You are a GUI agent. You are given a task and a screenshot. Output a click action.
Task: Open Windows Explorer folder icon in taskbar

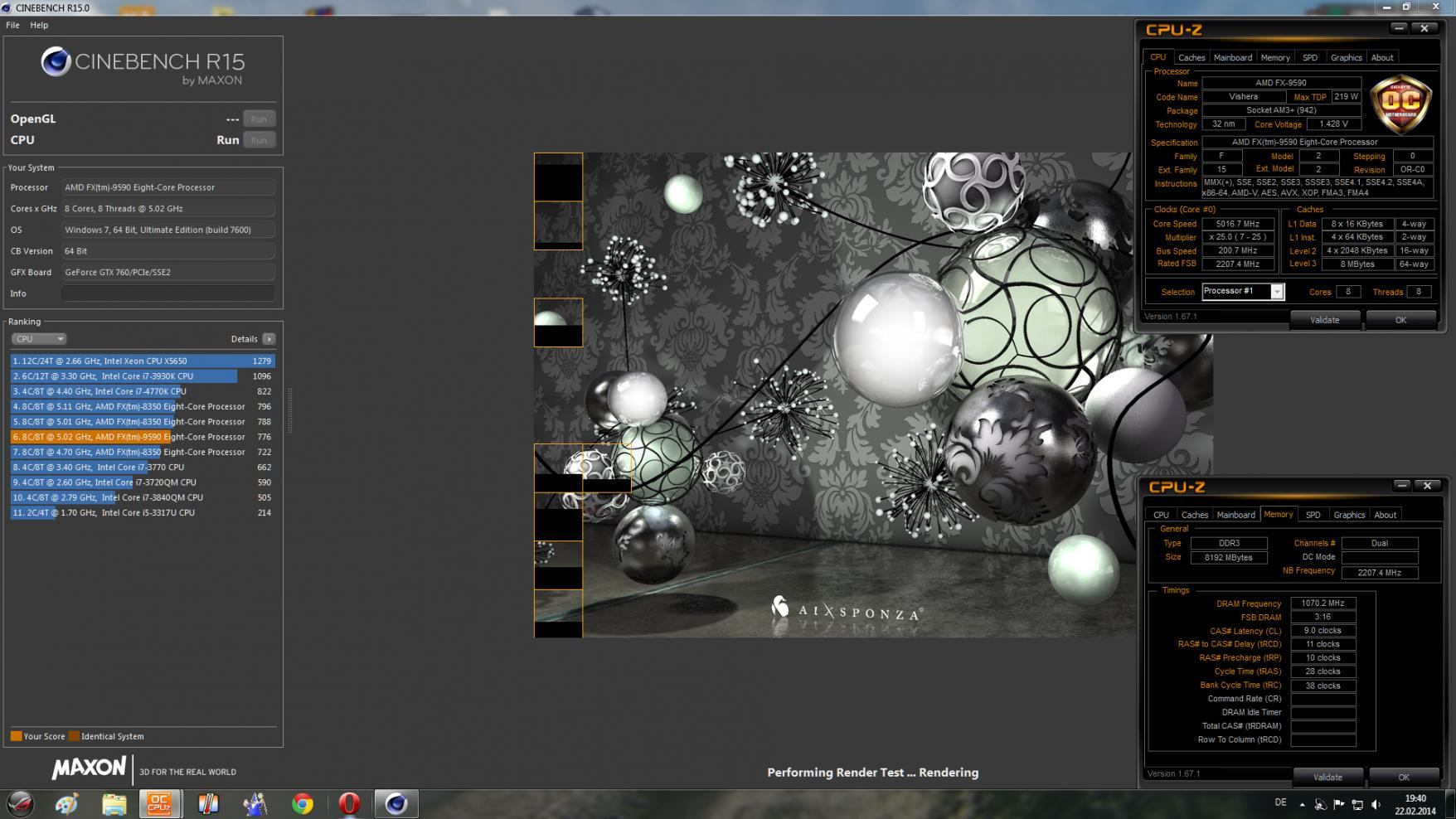point(114,803)
